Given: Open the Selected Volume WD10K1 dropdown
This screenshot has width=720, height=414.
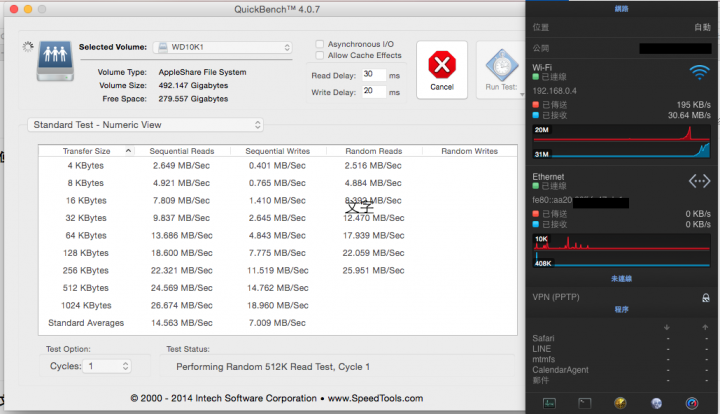Looking at the screenshot, I should click(223, 47).
